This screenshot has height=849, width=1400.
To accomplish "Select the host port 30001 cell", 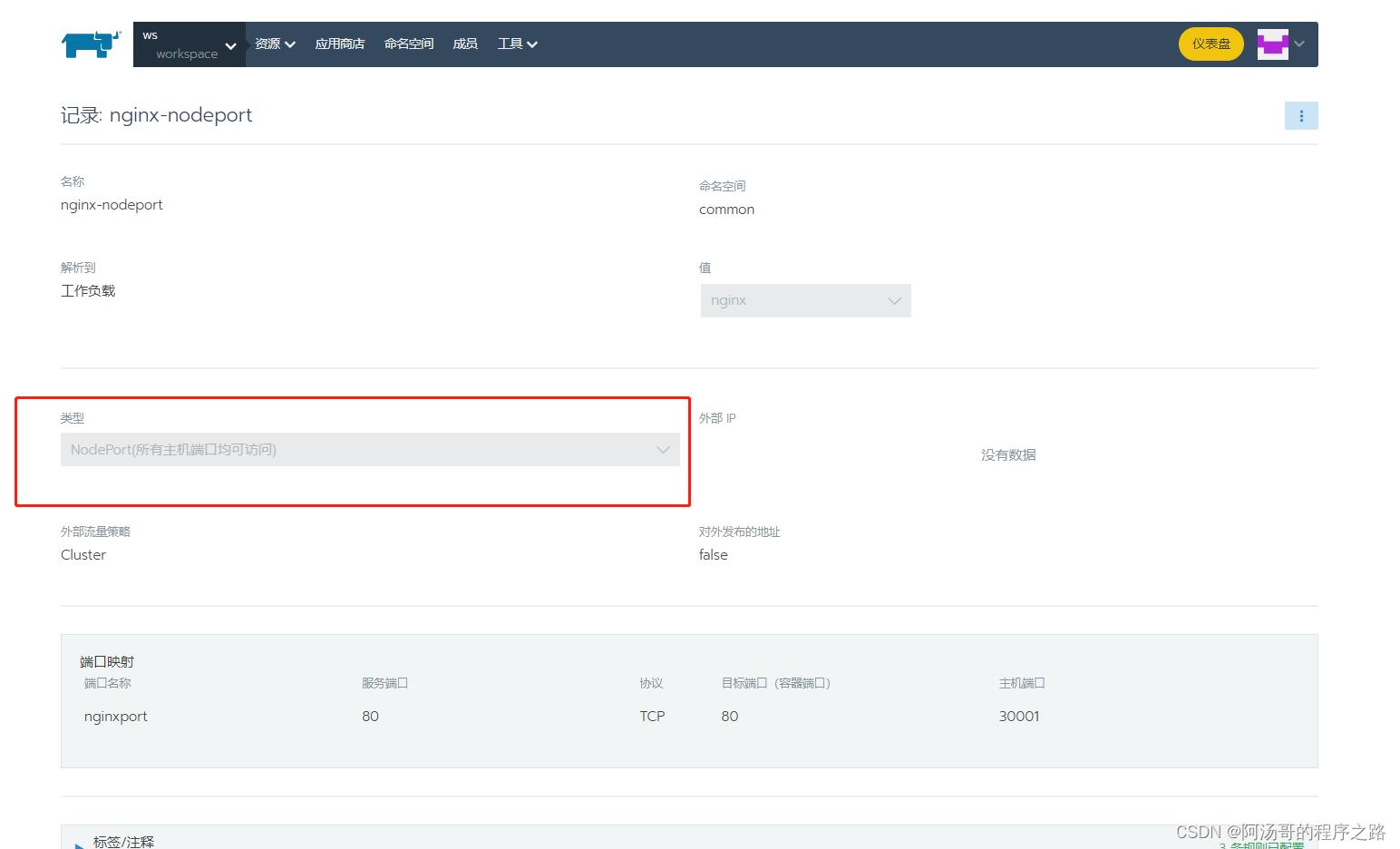I will (x=1019, y=717).
